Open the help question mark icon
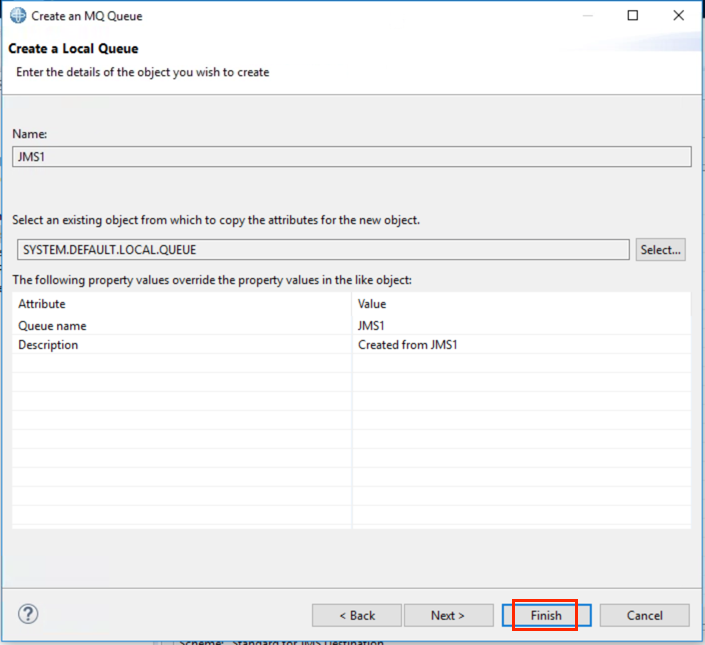705x645 pixels. (x=28, y=614)
